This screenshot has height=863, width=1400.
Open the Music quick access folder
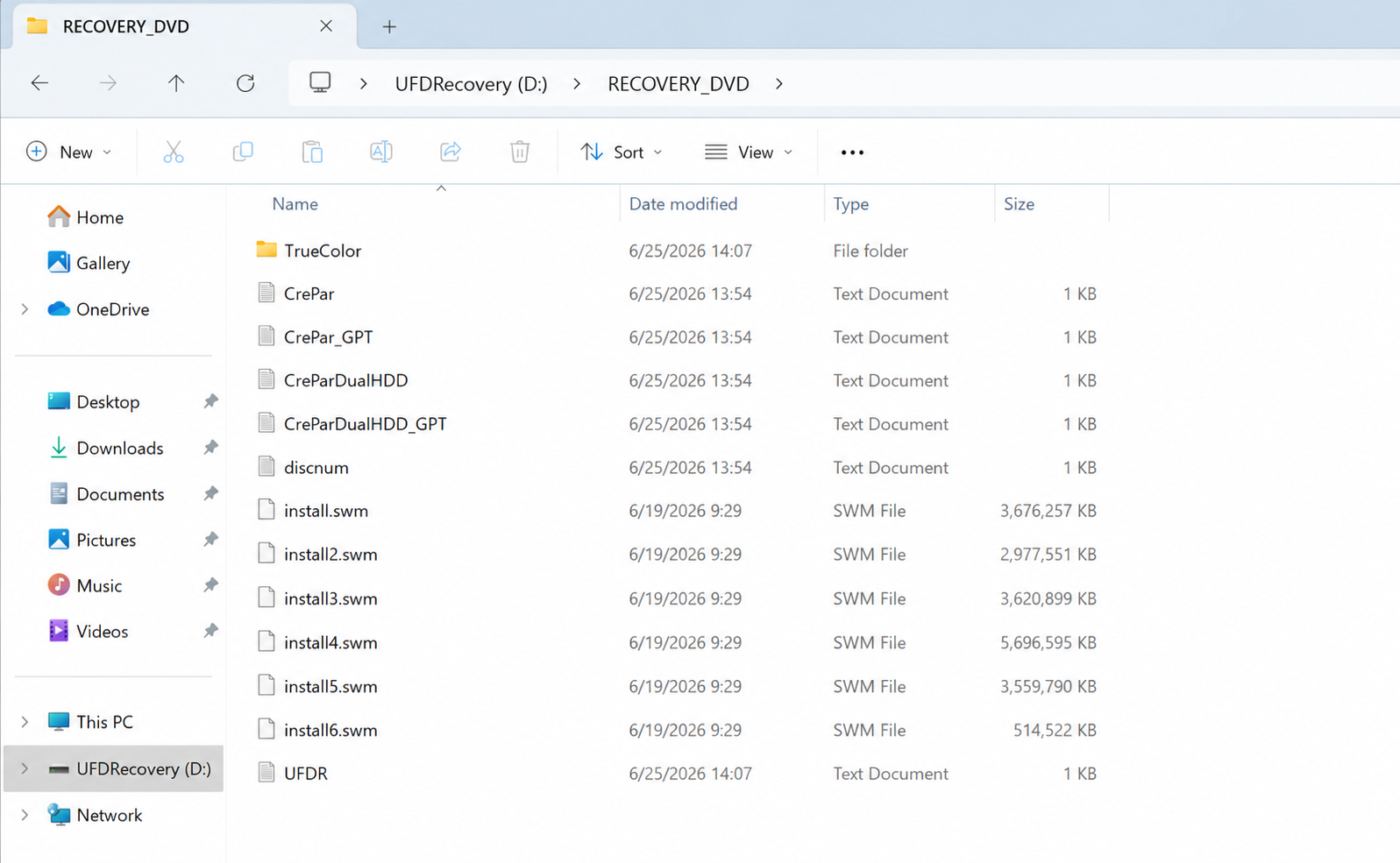coord(85,585)
